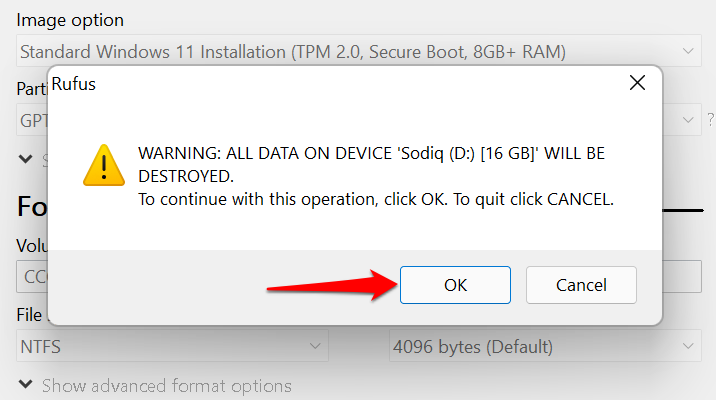Expand Show advanced format options
The image size is (716, 400).
tap(155, 385)
